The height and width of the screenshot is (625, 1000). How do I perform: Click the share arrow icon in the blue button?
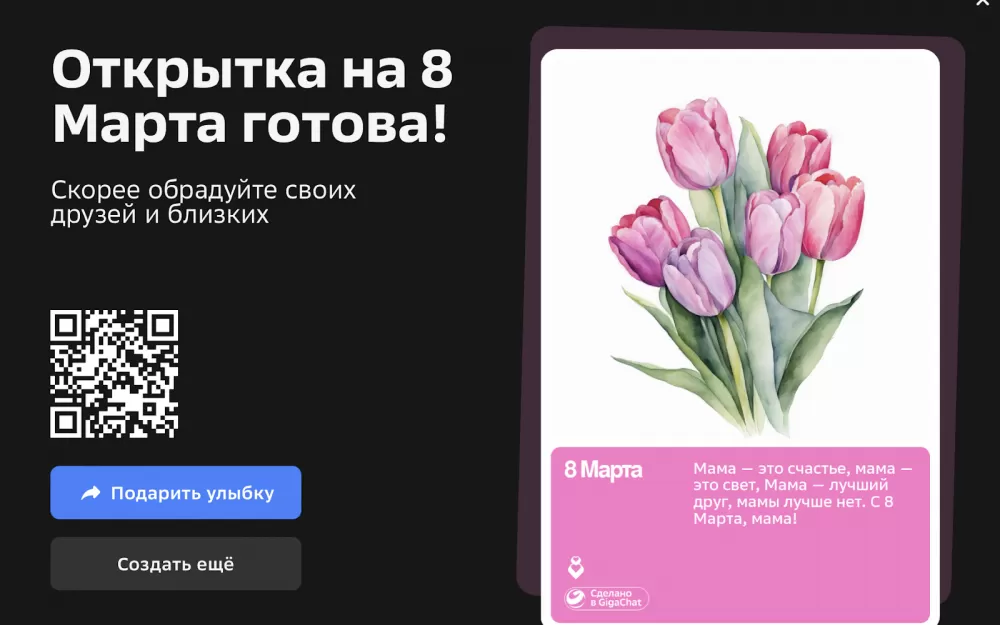pyautogui.click(x=91, y=493)
